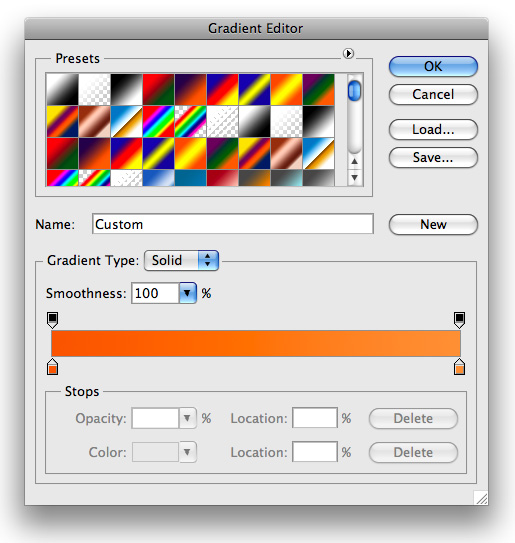Click the dialog resize grip corner
515x543 pixels.
tap(481, 498)
